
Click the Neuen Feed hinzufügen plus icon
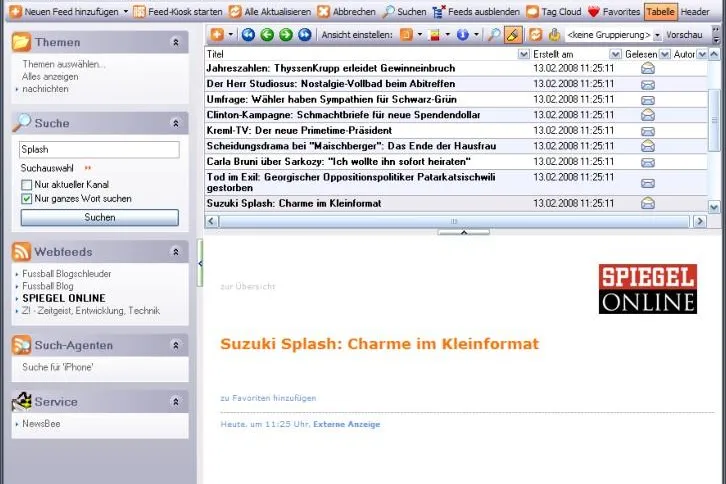pyautogui.click(x=15, y=12)
